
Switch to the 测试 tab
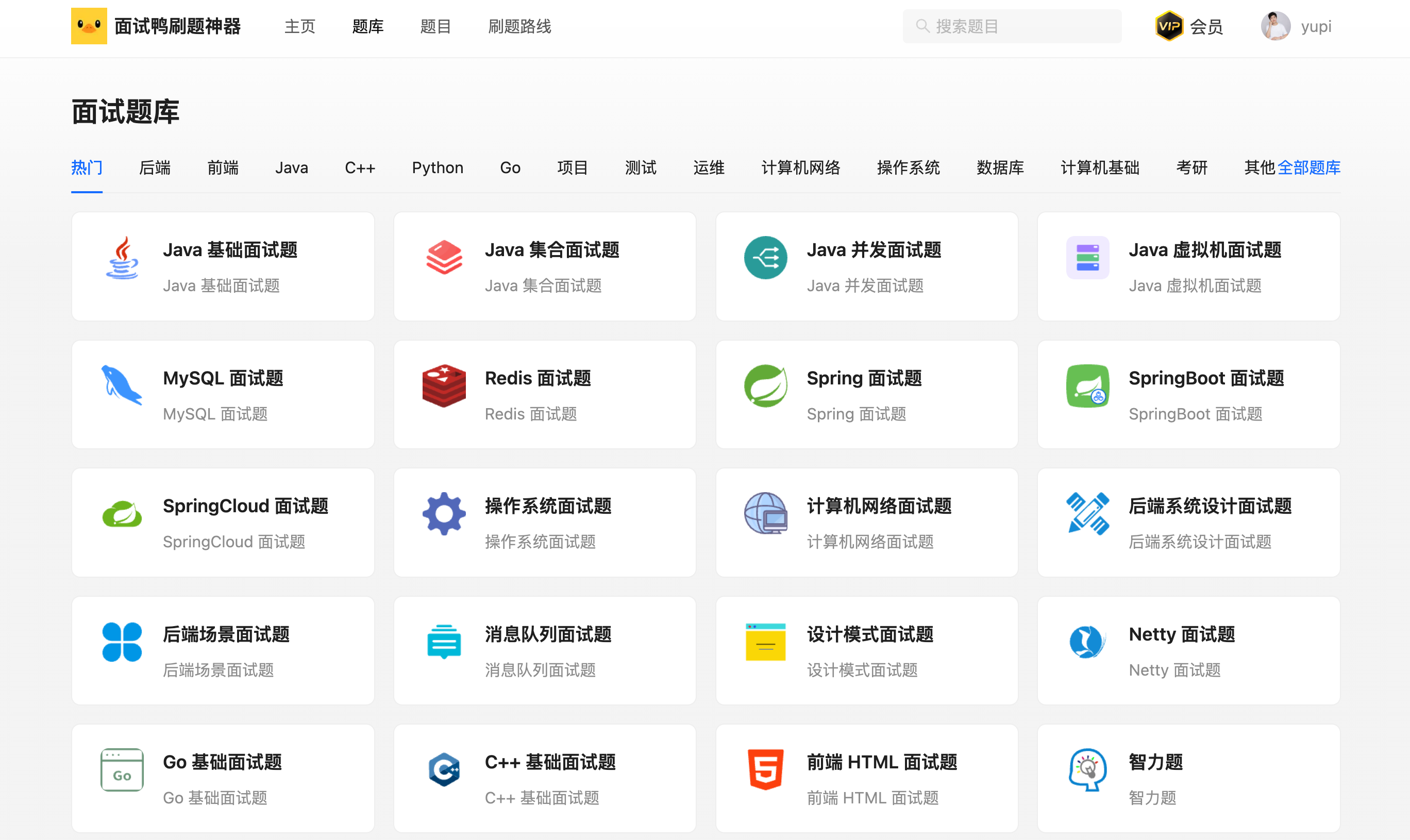(x=641, y=167)
